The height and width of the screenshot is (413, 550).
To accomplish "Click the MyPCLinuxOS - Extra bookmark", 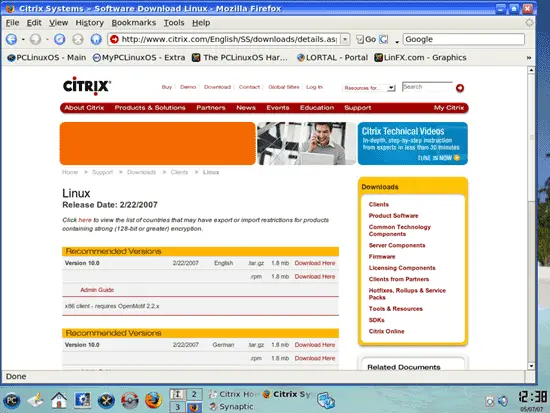I will click(139, 58).
